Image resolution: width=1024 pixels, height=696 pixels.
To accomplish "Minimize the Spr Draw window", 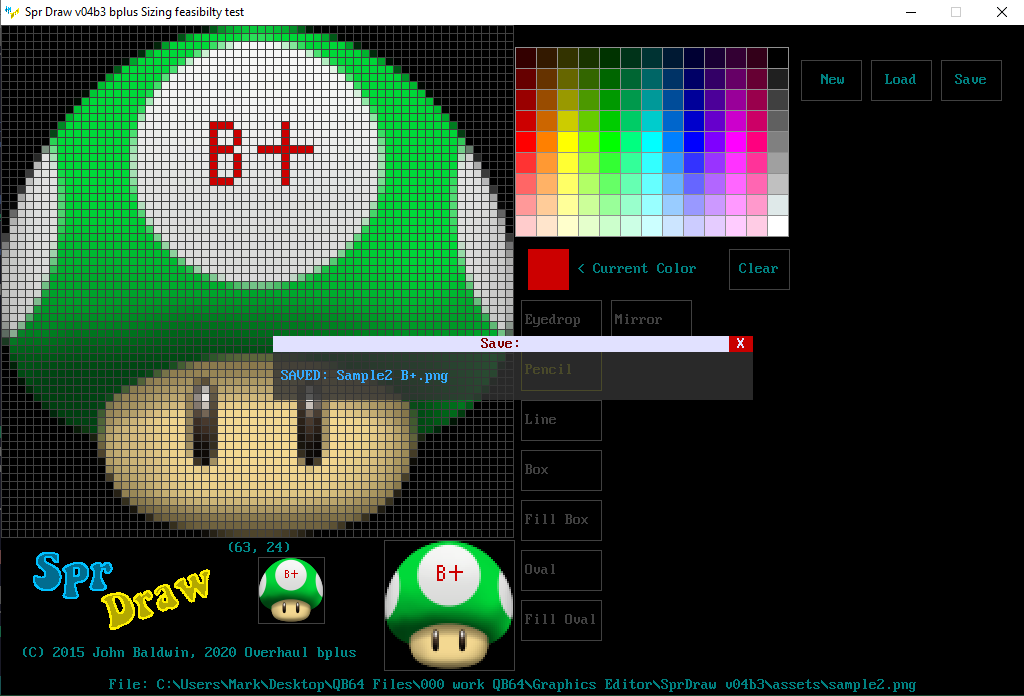I will (x=911, y=12).
